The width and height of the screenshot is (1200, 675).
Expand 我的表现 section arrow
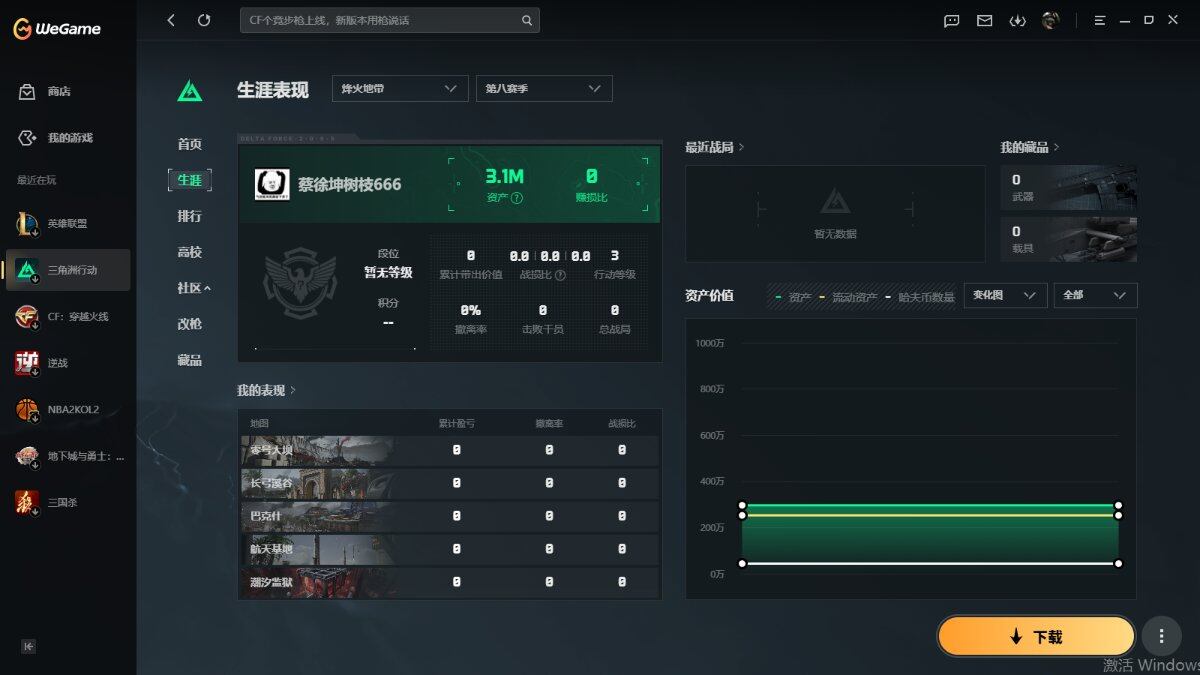coord(293,390)
